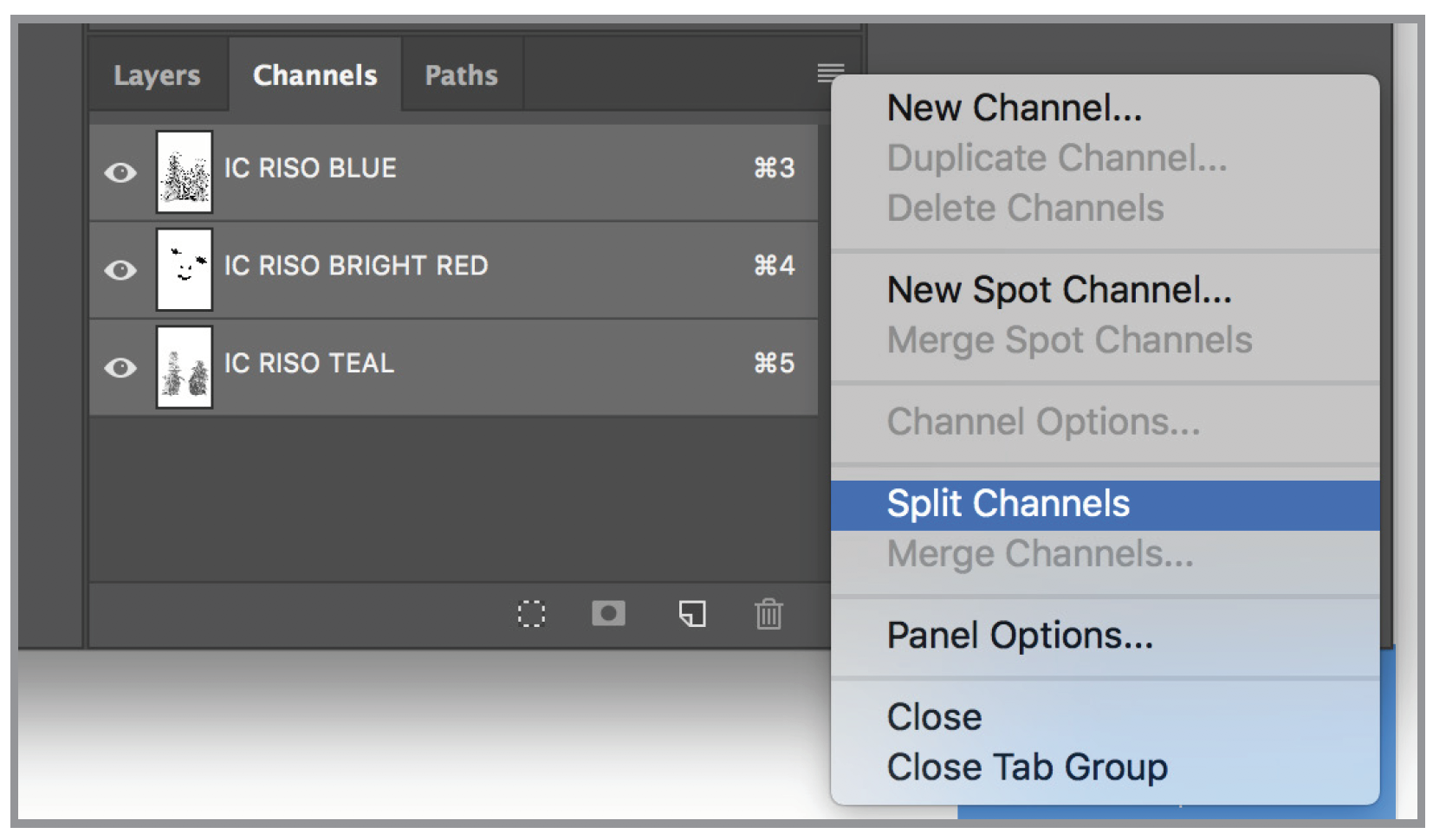The width and height of the screenshot is (1433, 840).
Task: Open the Paths tab
Action: click(x=461, y=75)
